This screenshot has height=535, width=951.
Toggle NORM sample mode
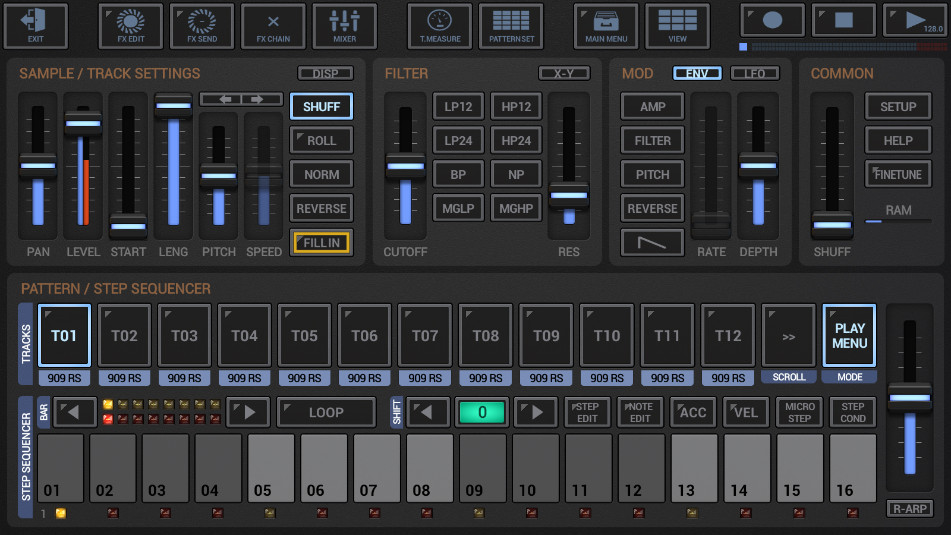[x=321, y=175]
